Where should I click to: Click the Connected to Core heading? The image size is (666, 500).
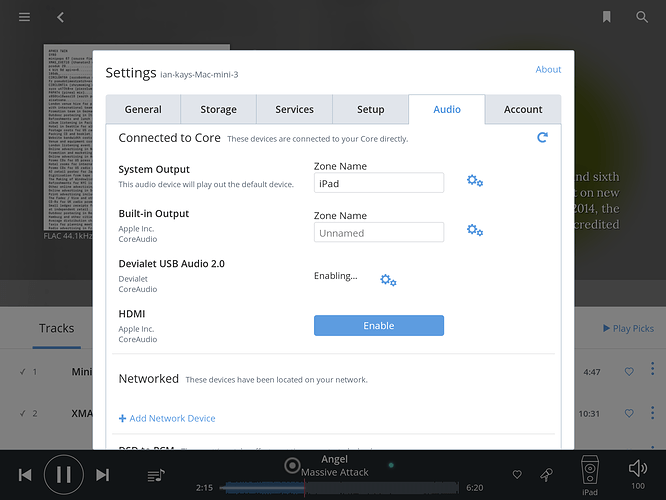tap(169, 138)
